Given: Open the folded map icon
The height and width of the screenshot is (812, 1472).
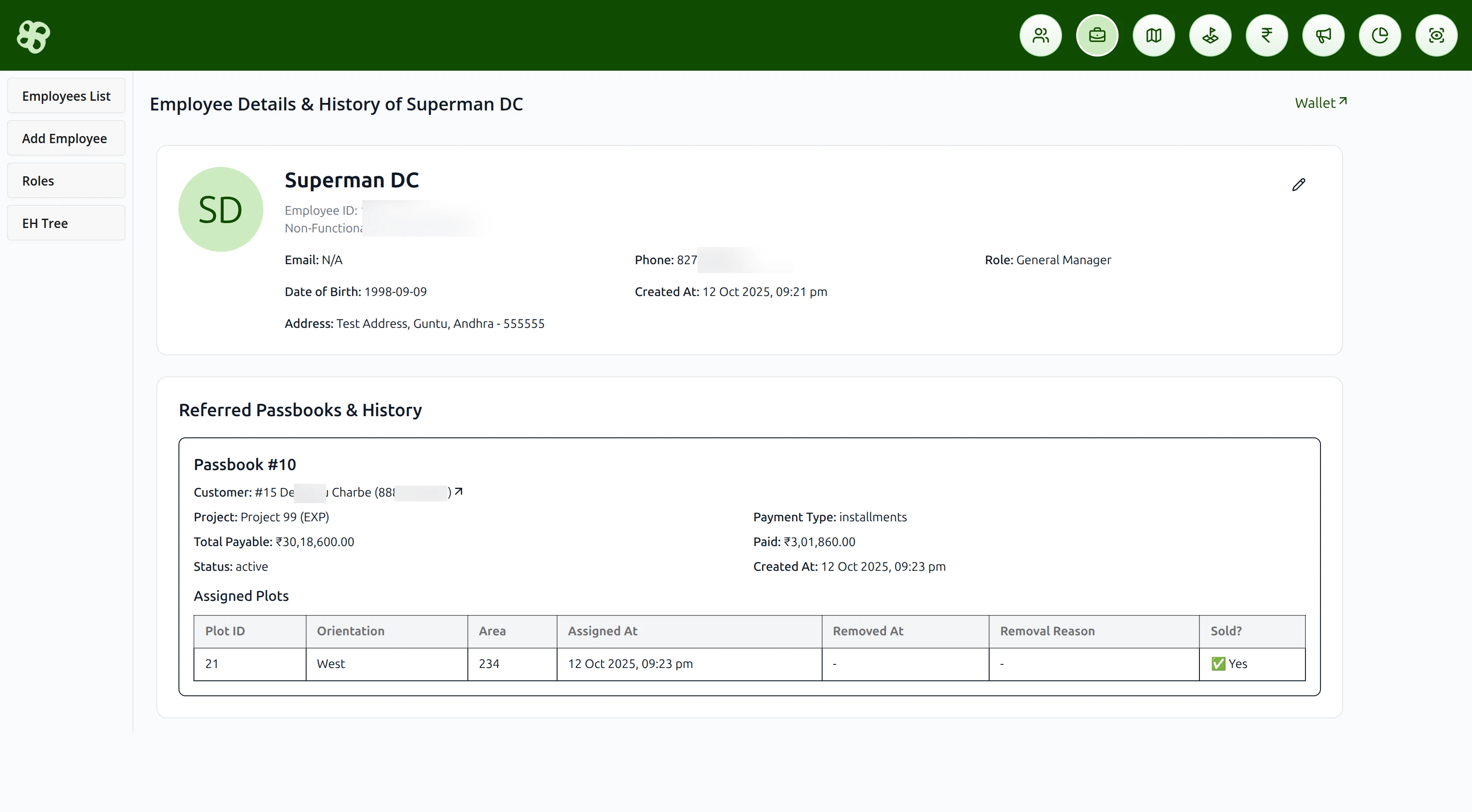Looking at the screenshot, I should [1153, 35].
